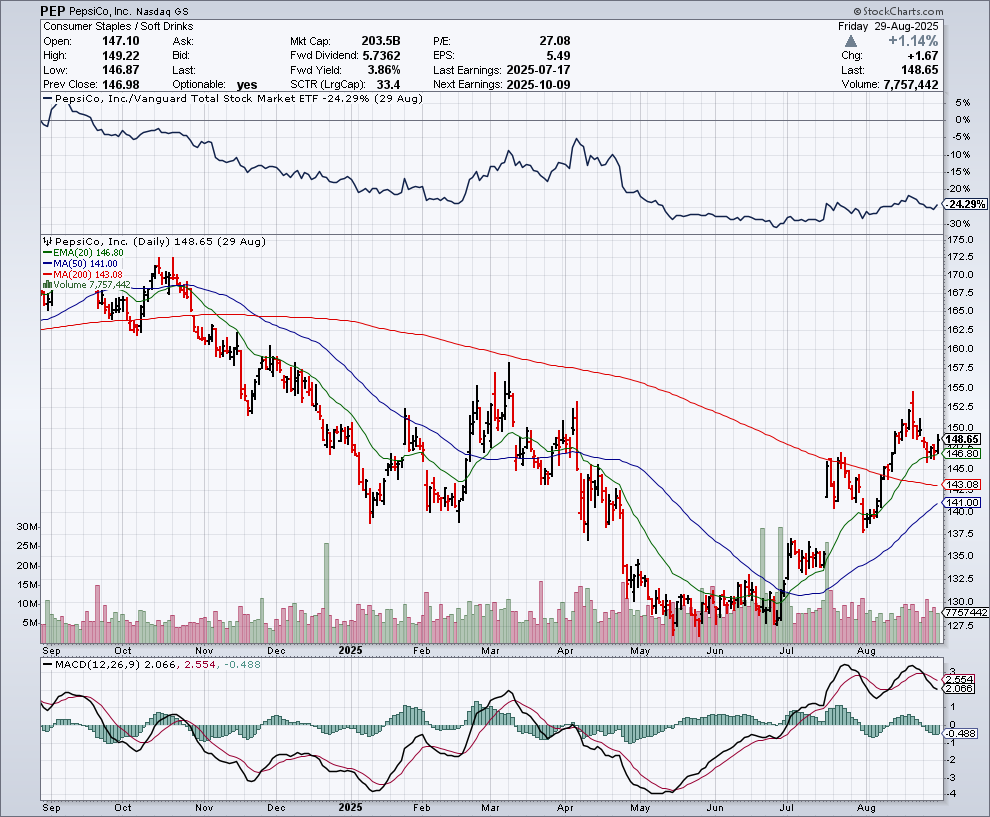Screen dimensions: 990x817
Task: Click the EMA(20) 146.80 legend text
Action: click(88, 253)
